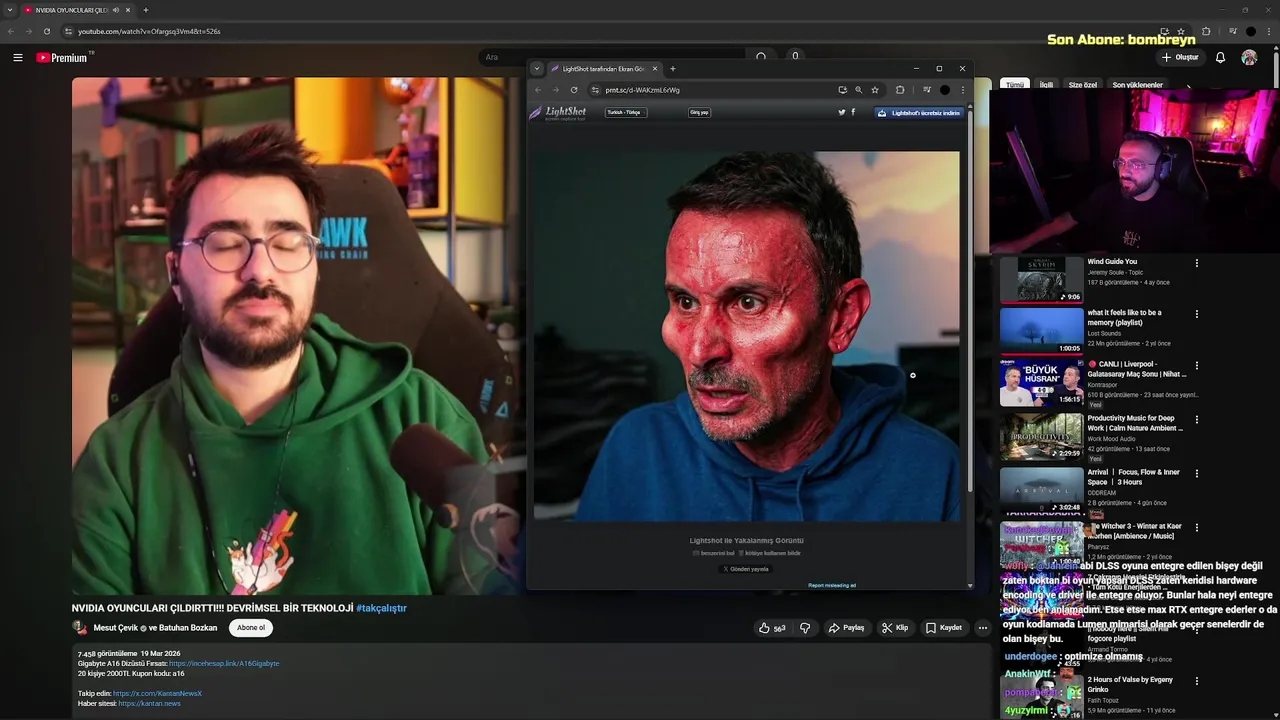Click the Oluştur create button
The width and height of the screenshot is (1280, 720).
point(1180,58)
